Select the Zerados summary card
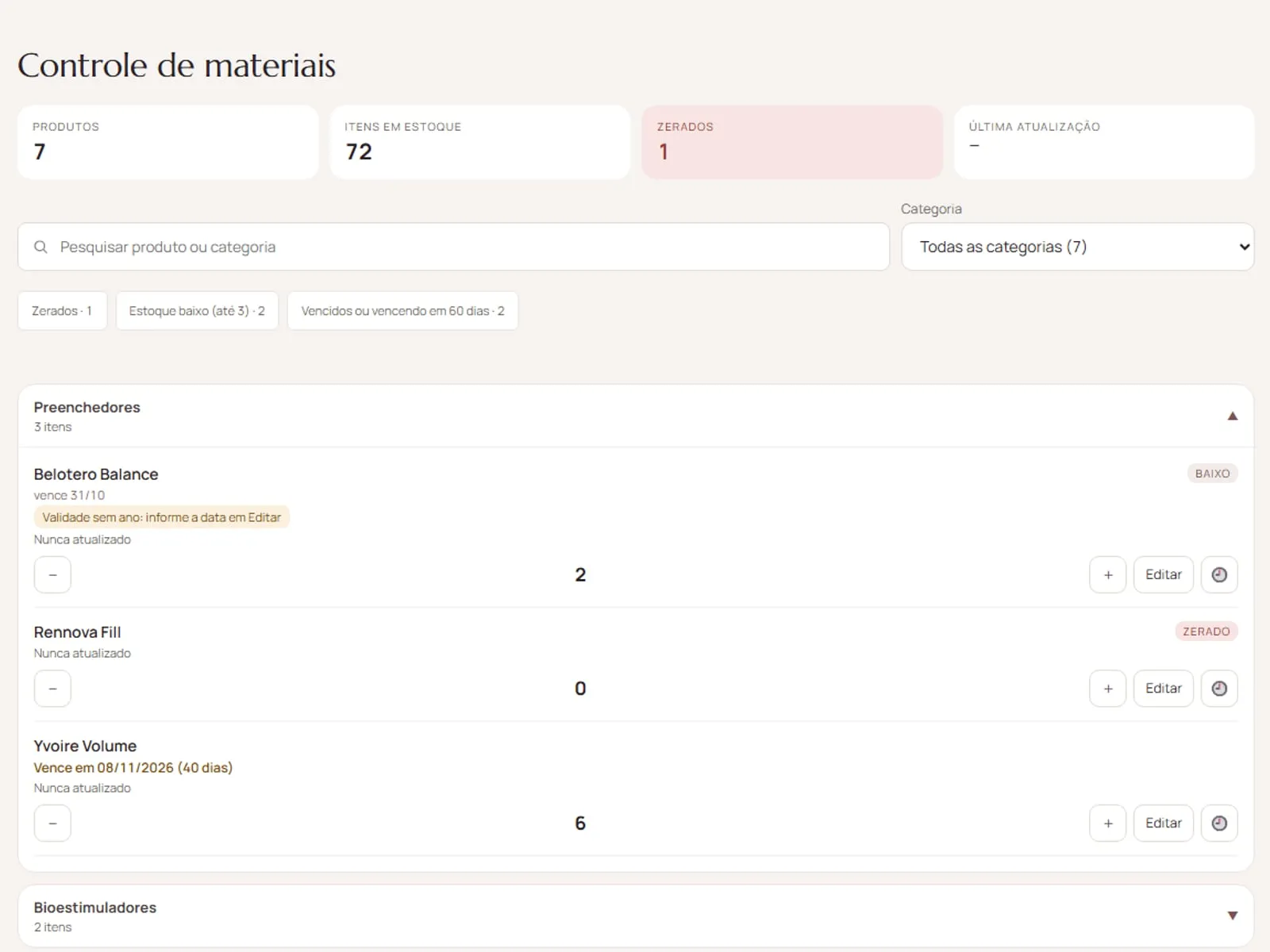1270x952 pixels. tap(792, 142)
